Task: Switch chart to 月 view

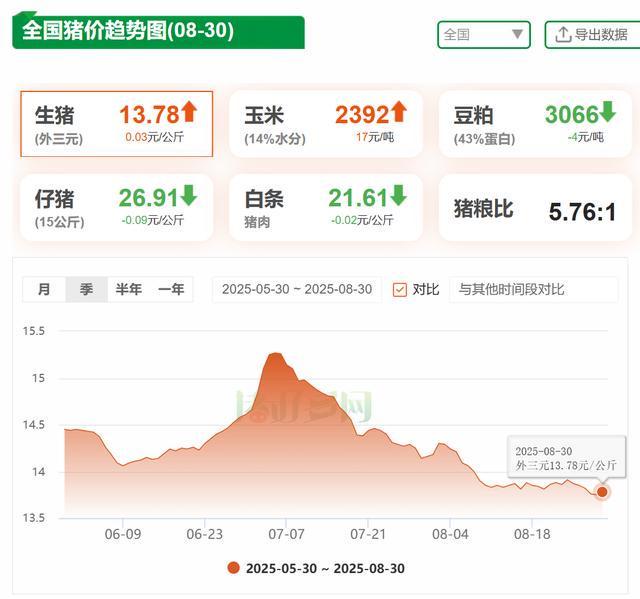Action: click(44, 290)
